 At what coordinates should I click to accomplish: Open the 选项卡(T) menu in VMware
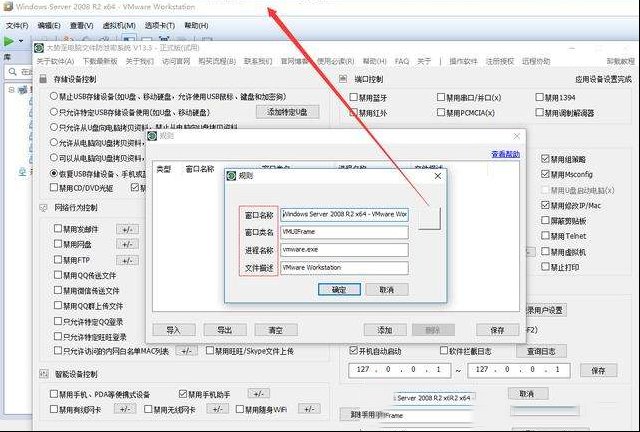[160, 25]
